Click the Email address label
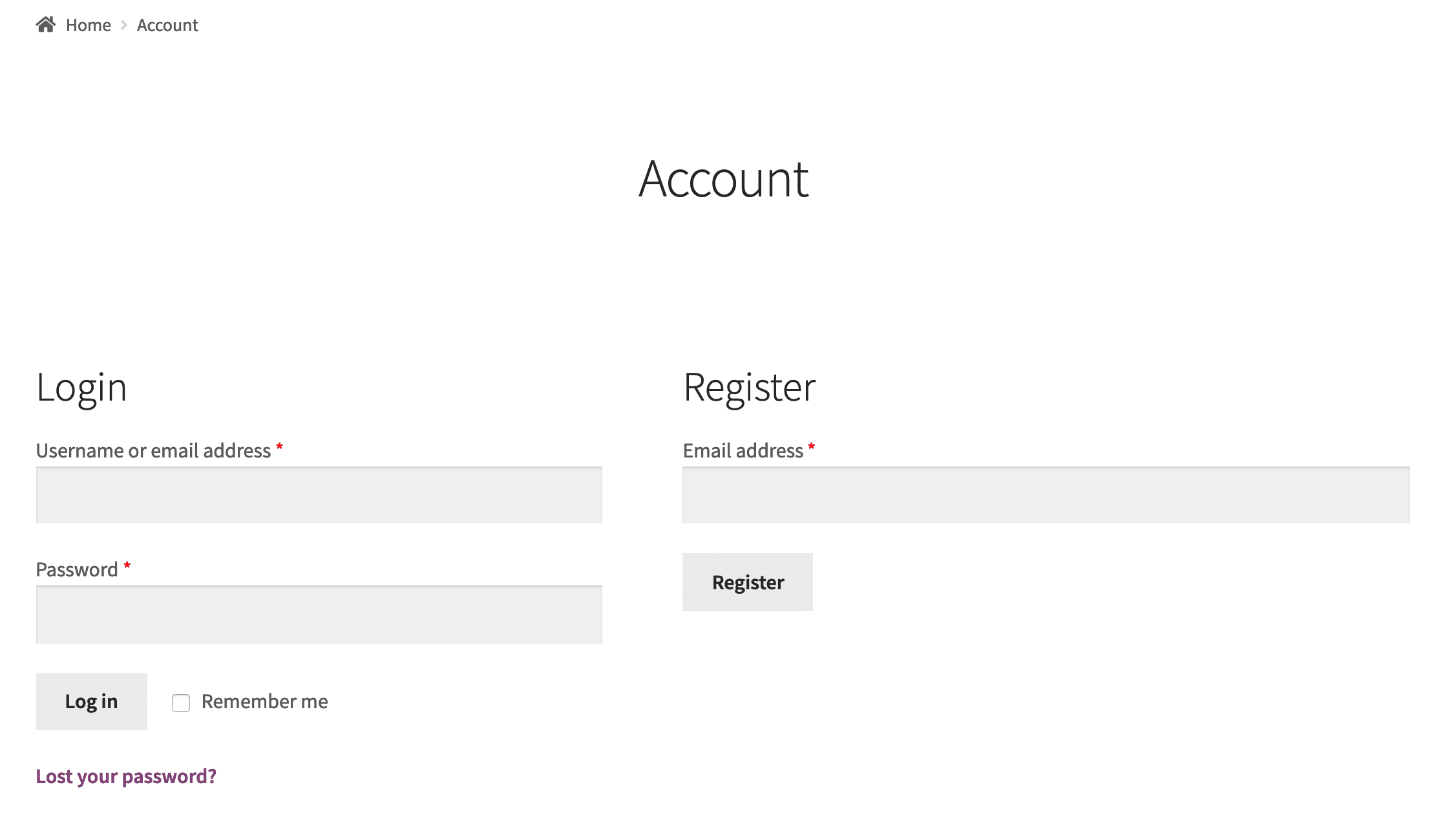The height and width of the screenshot is (840, 1445). coord(743,450)
